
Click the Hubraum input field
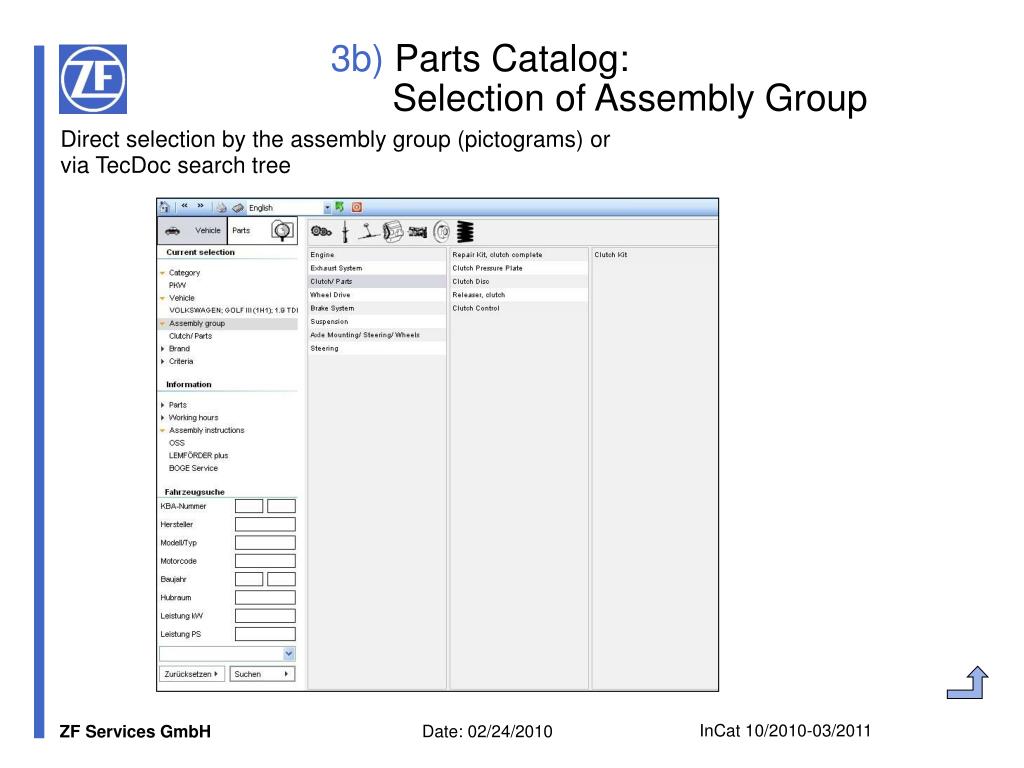pyautogui.click(x=265, y=598)
